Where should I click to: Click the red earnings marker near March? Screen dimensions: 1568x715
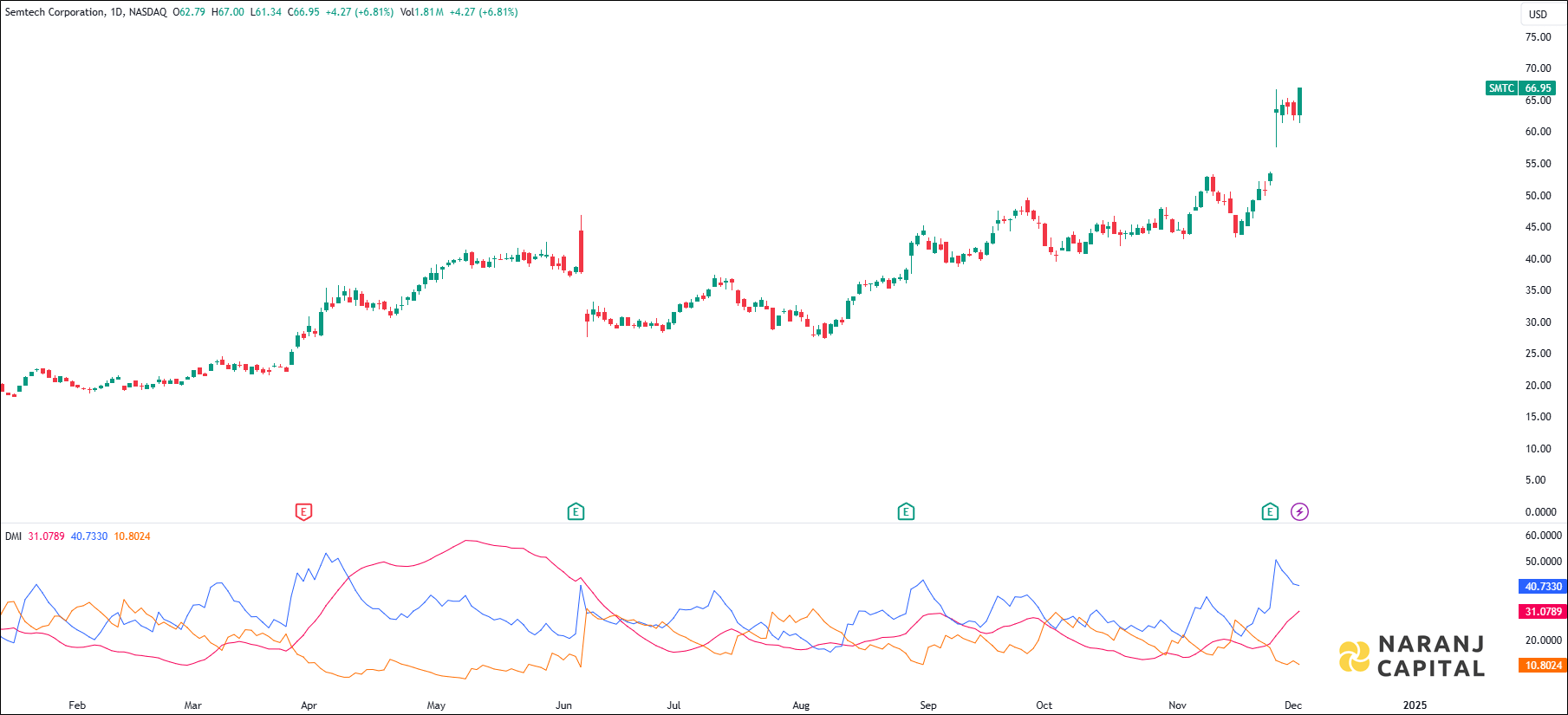pos(303,511)
